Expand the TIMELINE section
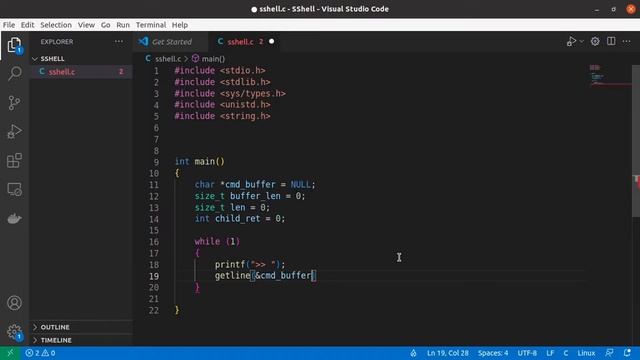 56,340
